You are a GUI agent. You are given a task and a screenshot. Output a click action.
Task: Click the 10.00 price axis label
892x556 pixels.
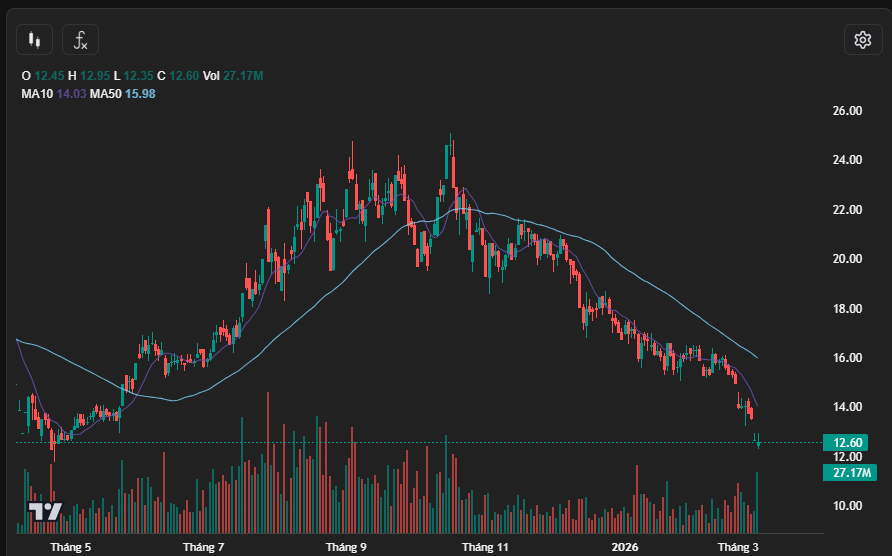847,506
